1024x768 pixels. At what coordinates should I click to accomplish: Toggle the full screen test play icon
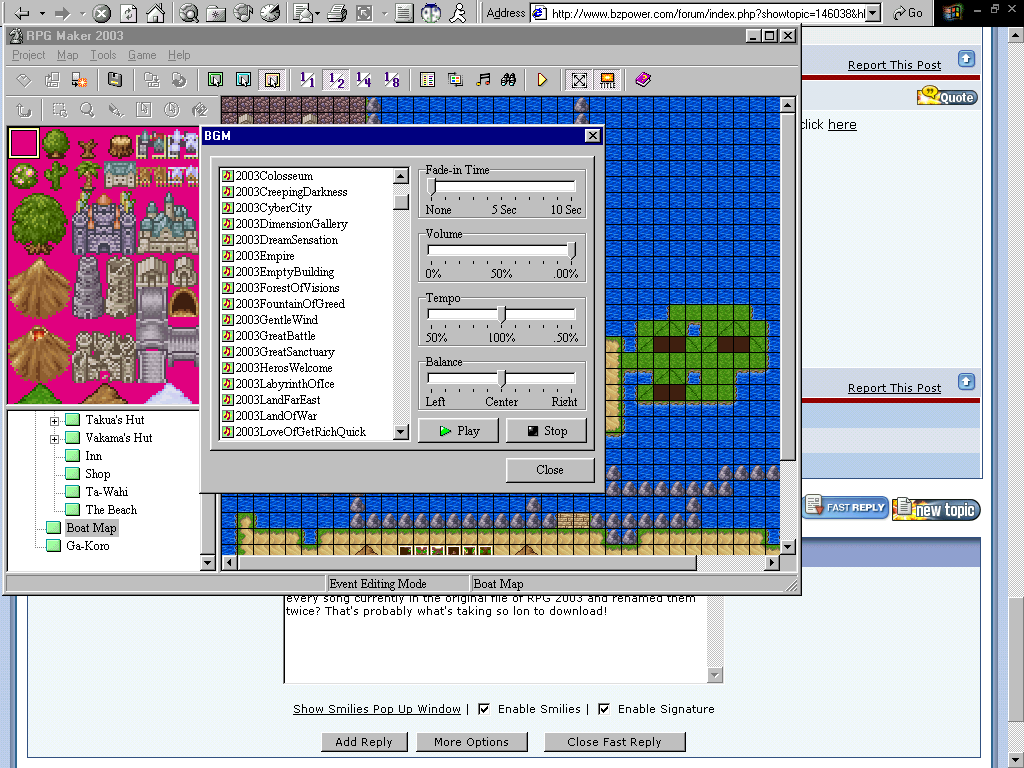(579, 80)
